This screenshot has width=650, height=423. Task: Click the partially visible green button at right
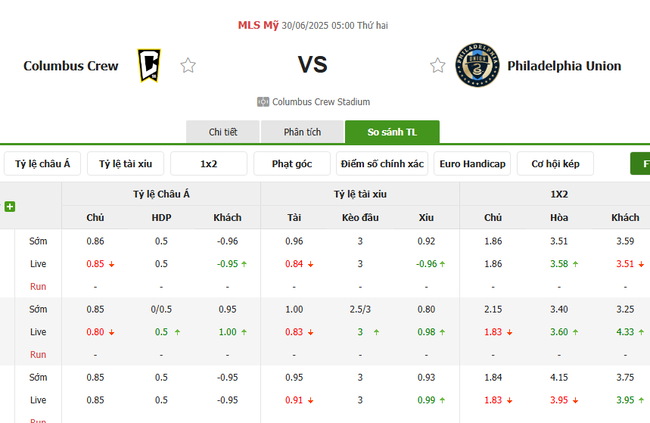[x=640, y=163]
